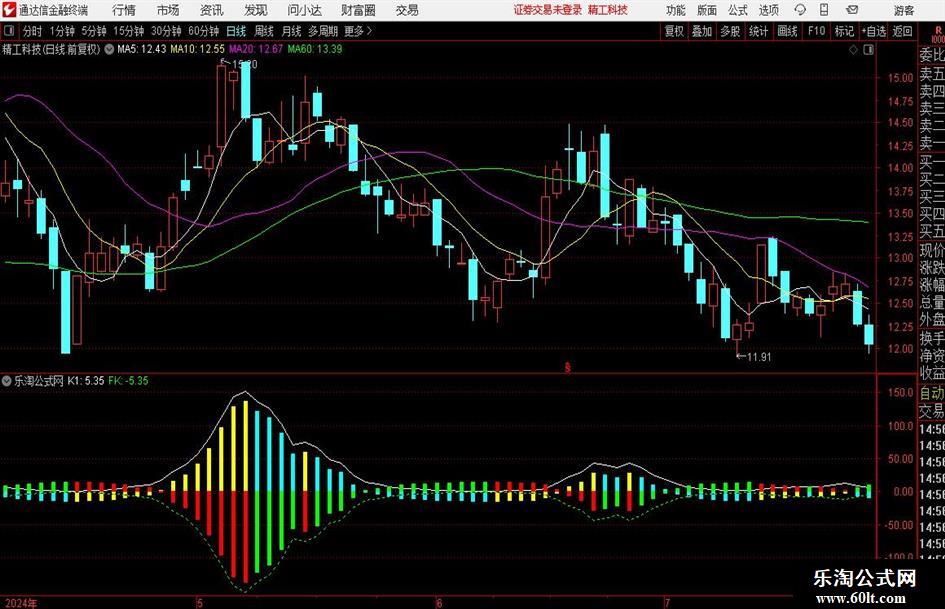Viewport: 945px width, 609px height.
Task: Click the 复权 button
Action: 674,31
